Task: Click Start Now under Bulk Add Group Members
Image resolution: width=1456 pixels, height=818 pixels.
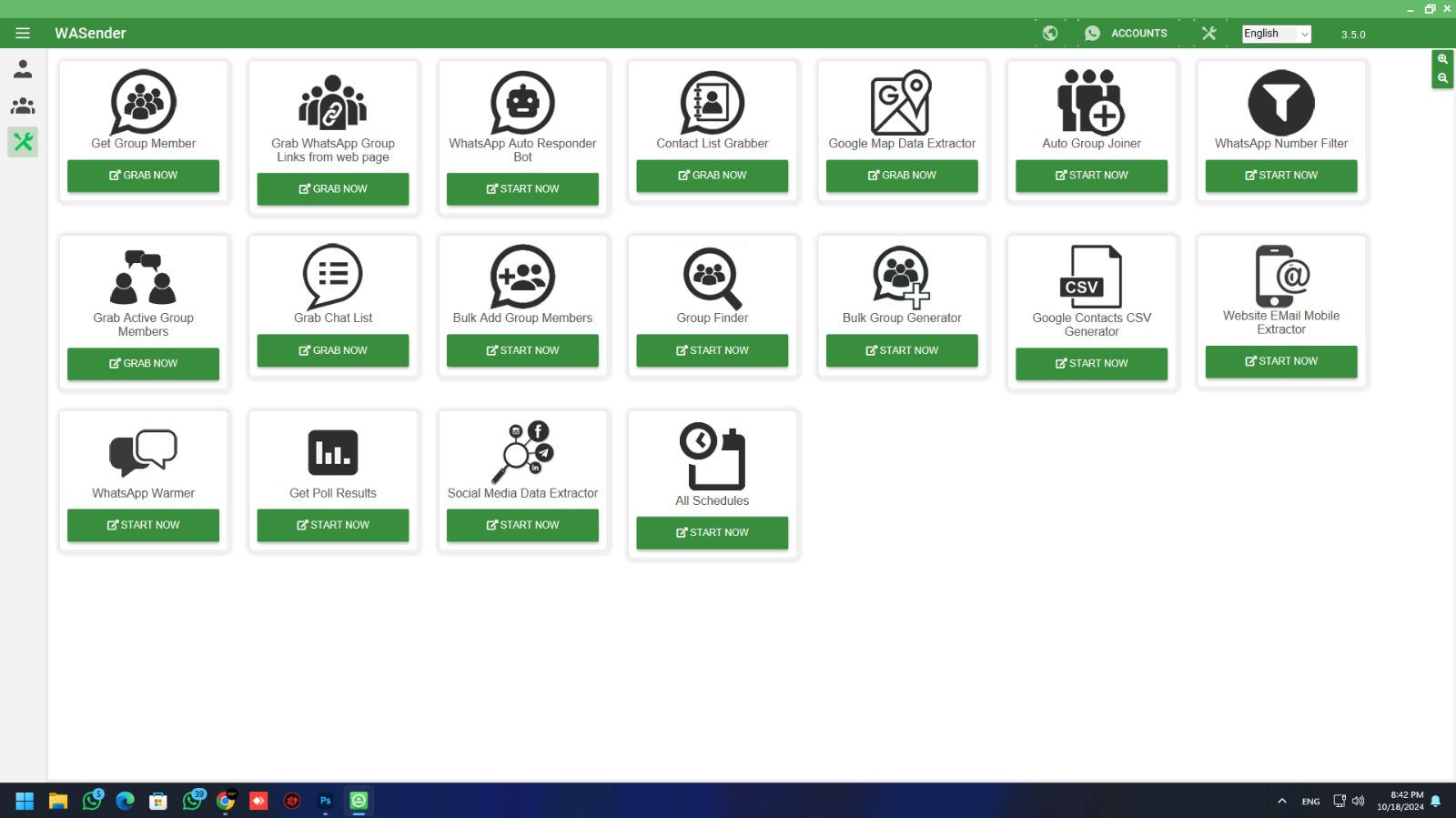Action: click(x=522, y=350)
